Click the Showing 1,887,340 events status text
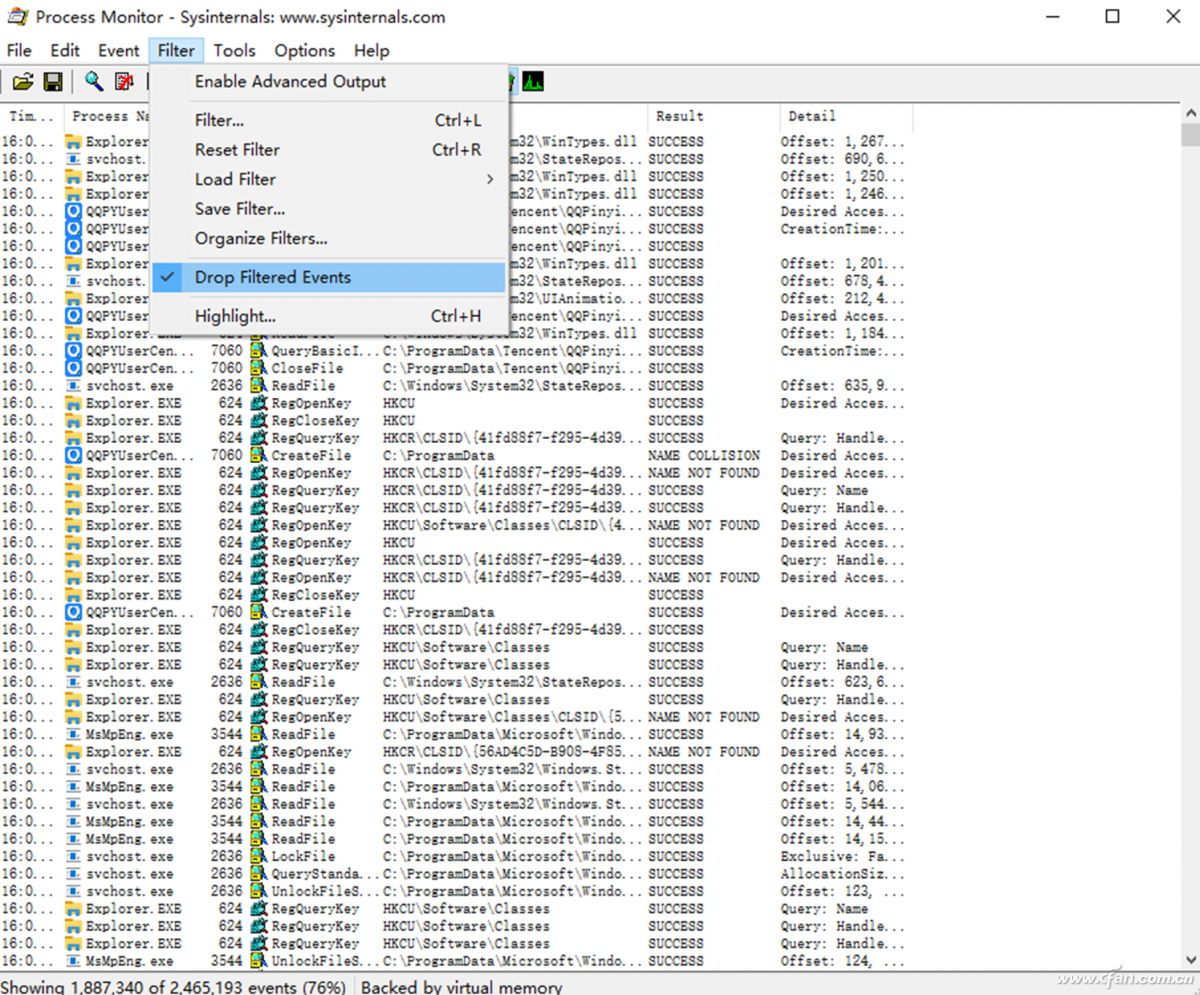Viewport: 1200px width, 995px height. (x=174, y=987)
